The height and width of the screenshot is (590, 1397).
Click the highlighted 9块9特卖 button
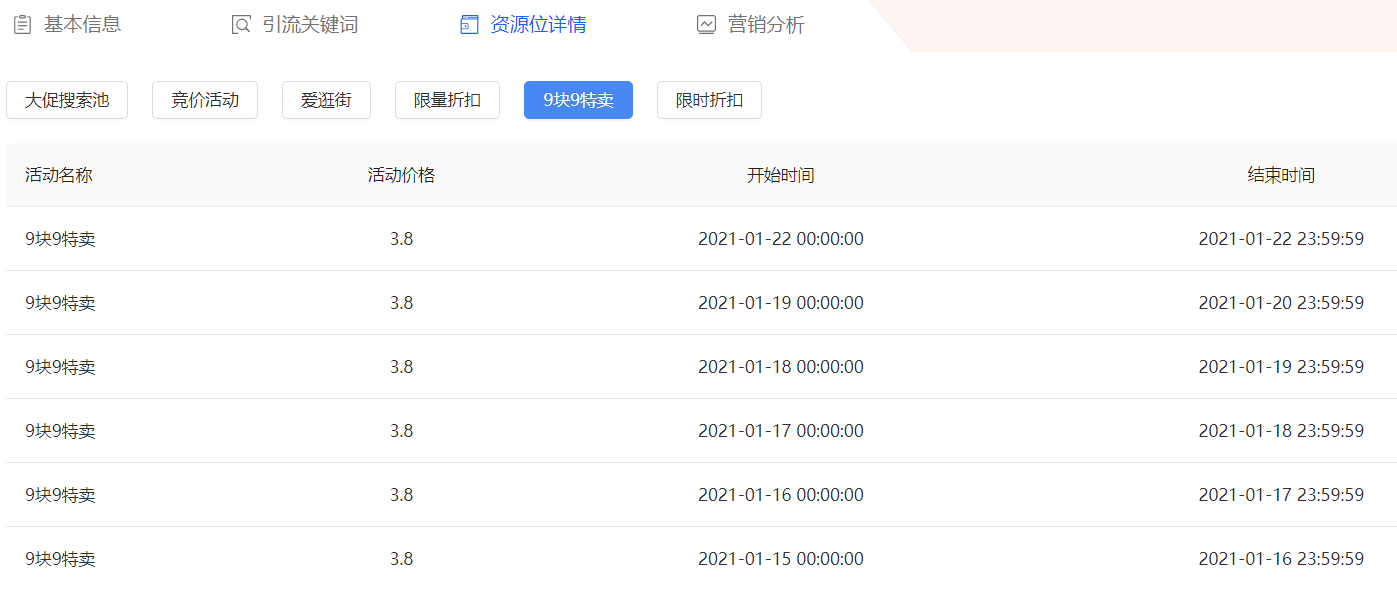click(x=578, y=100)
